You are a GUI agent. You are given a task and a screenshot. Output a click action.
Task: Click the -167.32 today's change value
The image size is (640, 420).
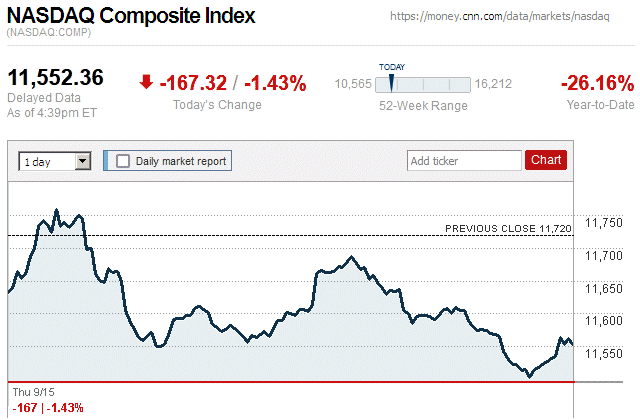click(192, 83)
